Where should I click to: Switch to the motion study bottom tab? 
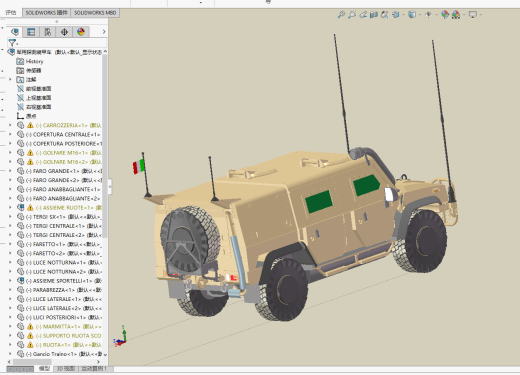(94, 369)
